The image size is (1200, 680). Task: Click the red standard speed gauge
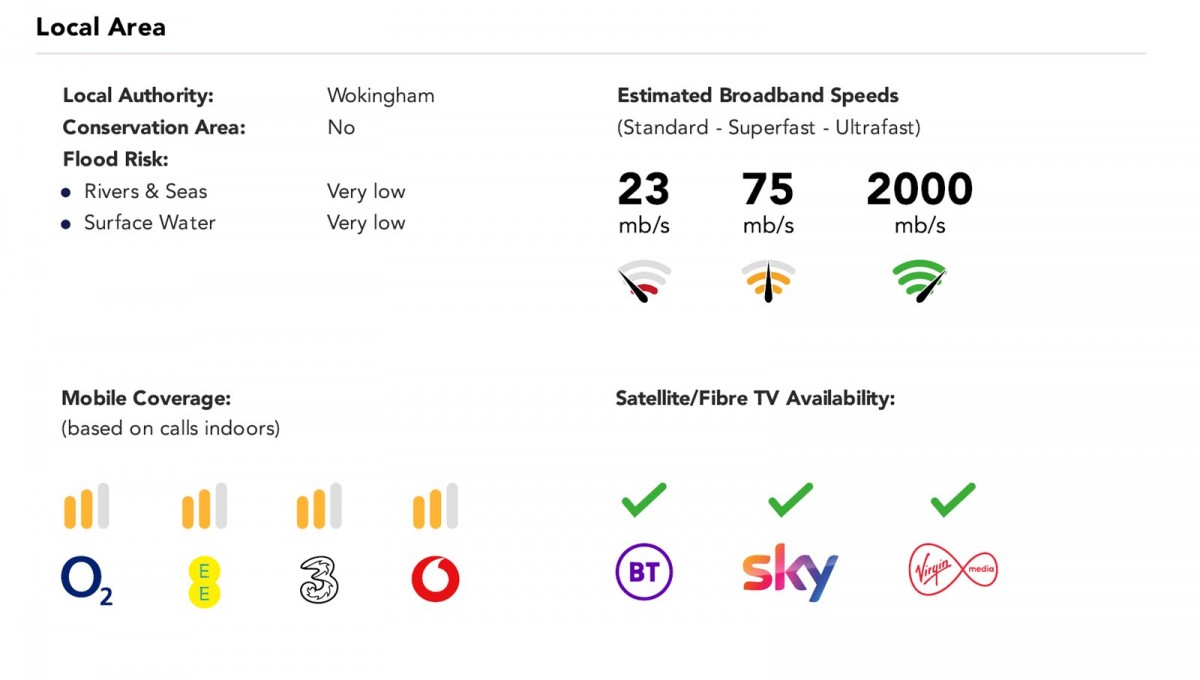click(644, 281)
